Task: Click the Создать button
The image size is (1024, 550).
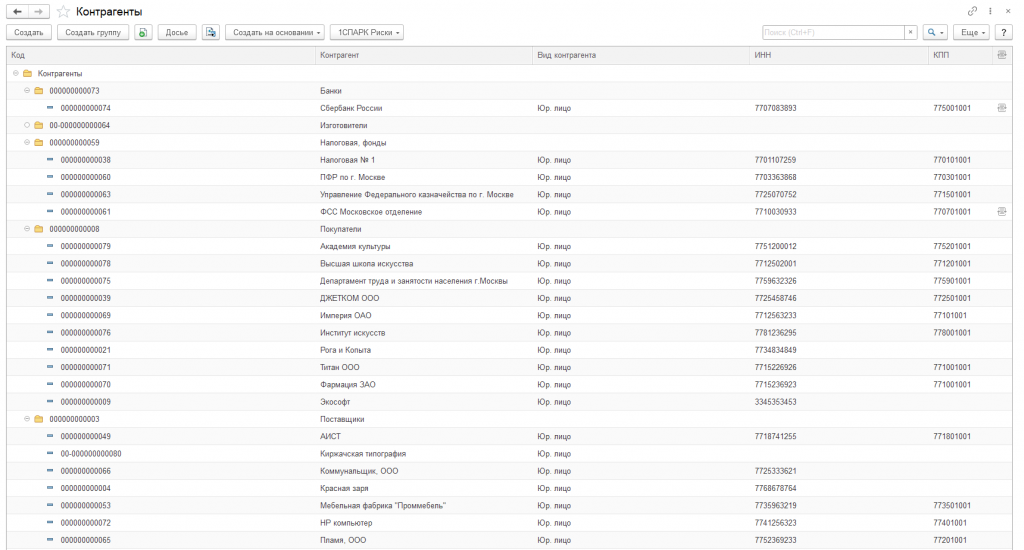Action: (x=29, y=32)
